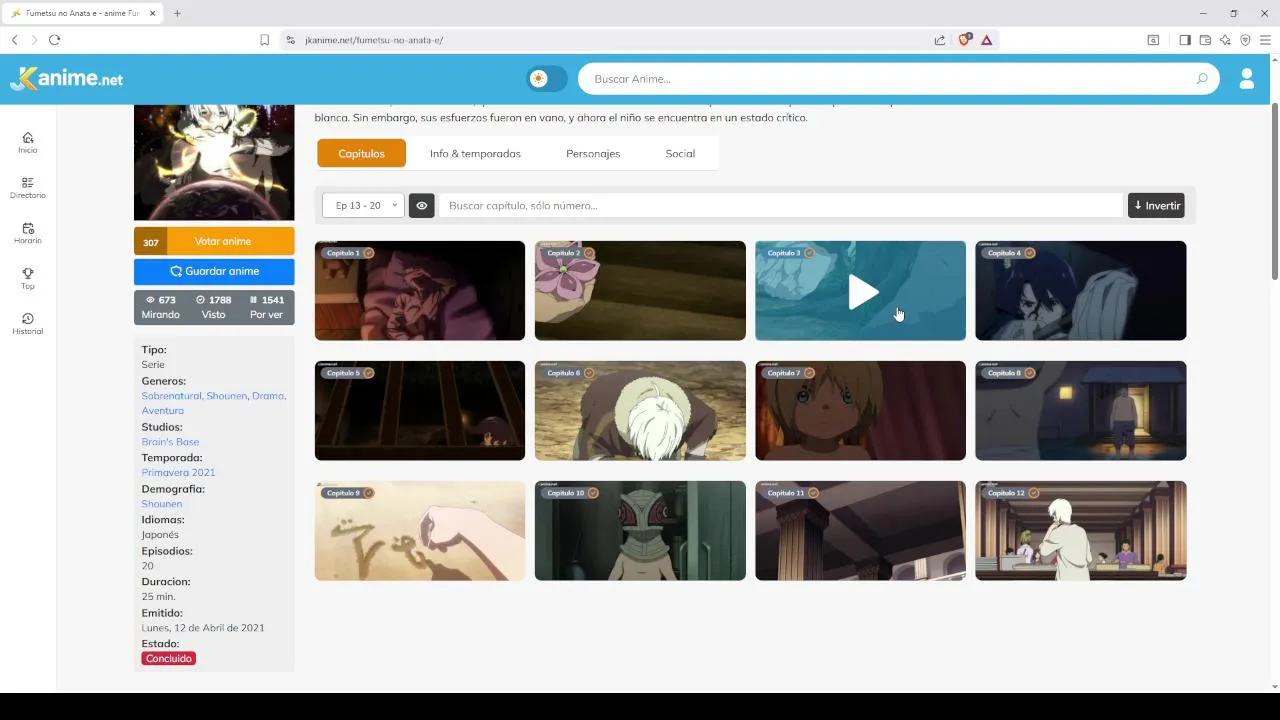Toggle the eye visibility button
This screenshot has height=720, width=1280.
[x=422, y=205]
